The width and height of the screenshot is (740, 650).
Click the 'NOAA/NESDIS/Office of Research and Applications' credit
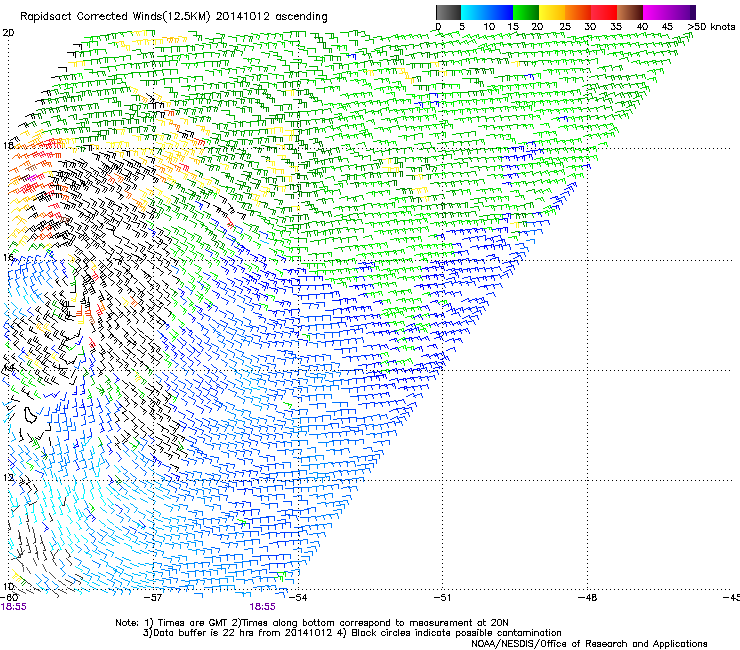point(589,644)
